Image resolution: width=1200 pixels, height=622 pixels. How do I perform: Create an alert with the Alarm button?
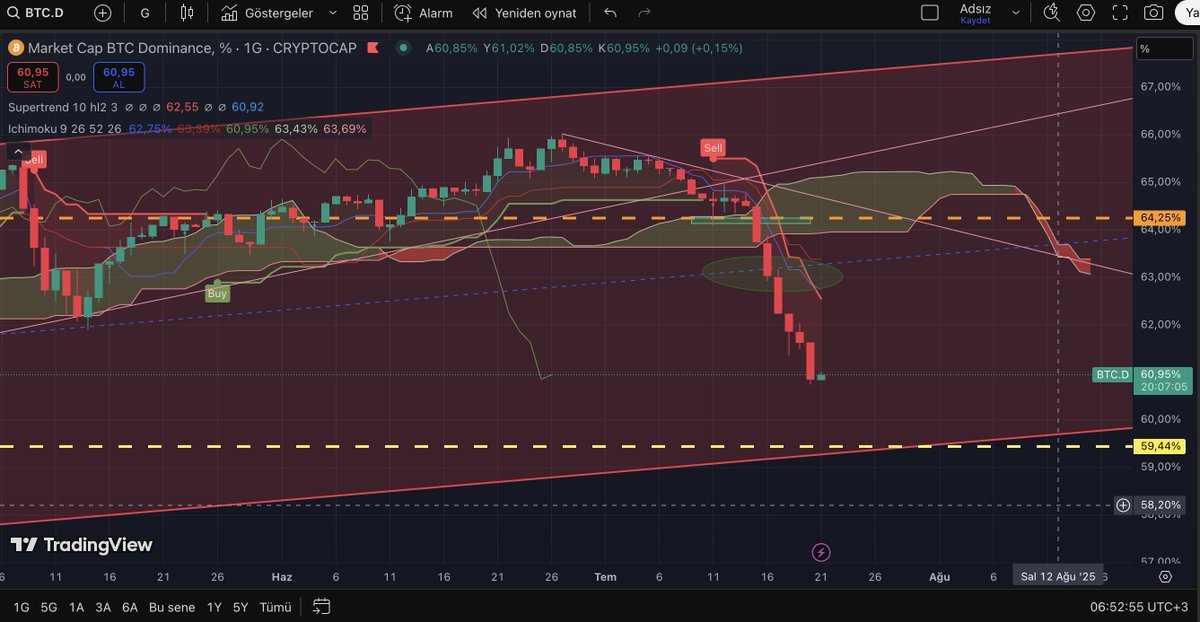click(423, 13)
